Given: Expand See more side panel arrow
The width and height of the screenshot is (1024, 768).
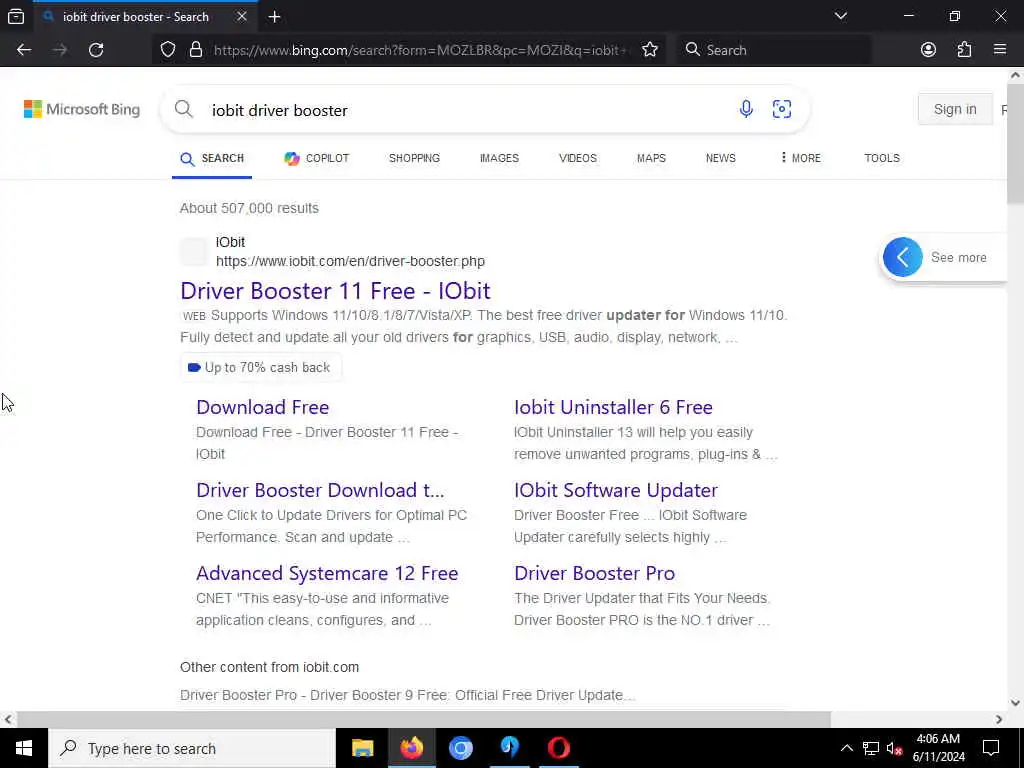Looking at the screenshot, I should click(x=903, y=257).
